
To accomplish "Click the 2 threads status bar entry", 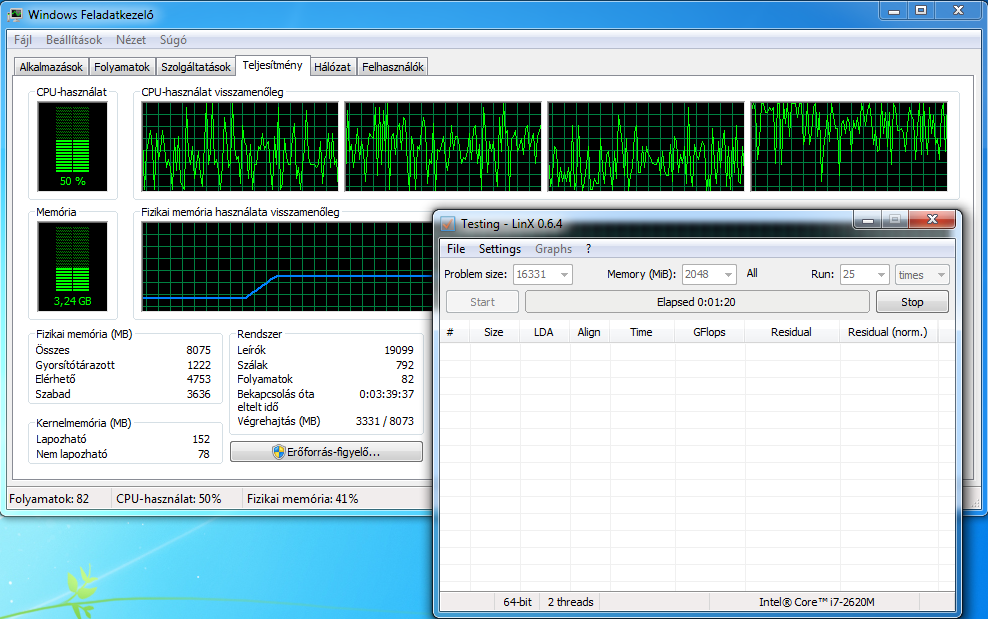I will (570, 602).
